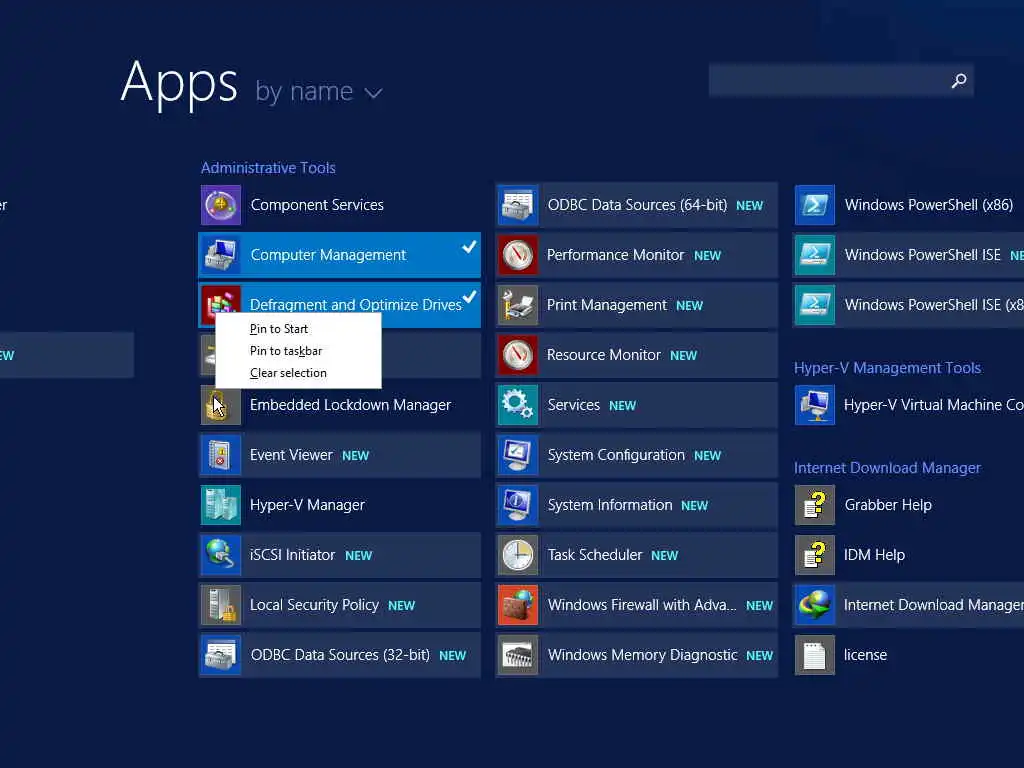Screen dimensions: 1024x768
Task: Launch Hyper-V Manager via its icon
Action: point(221,505)
